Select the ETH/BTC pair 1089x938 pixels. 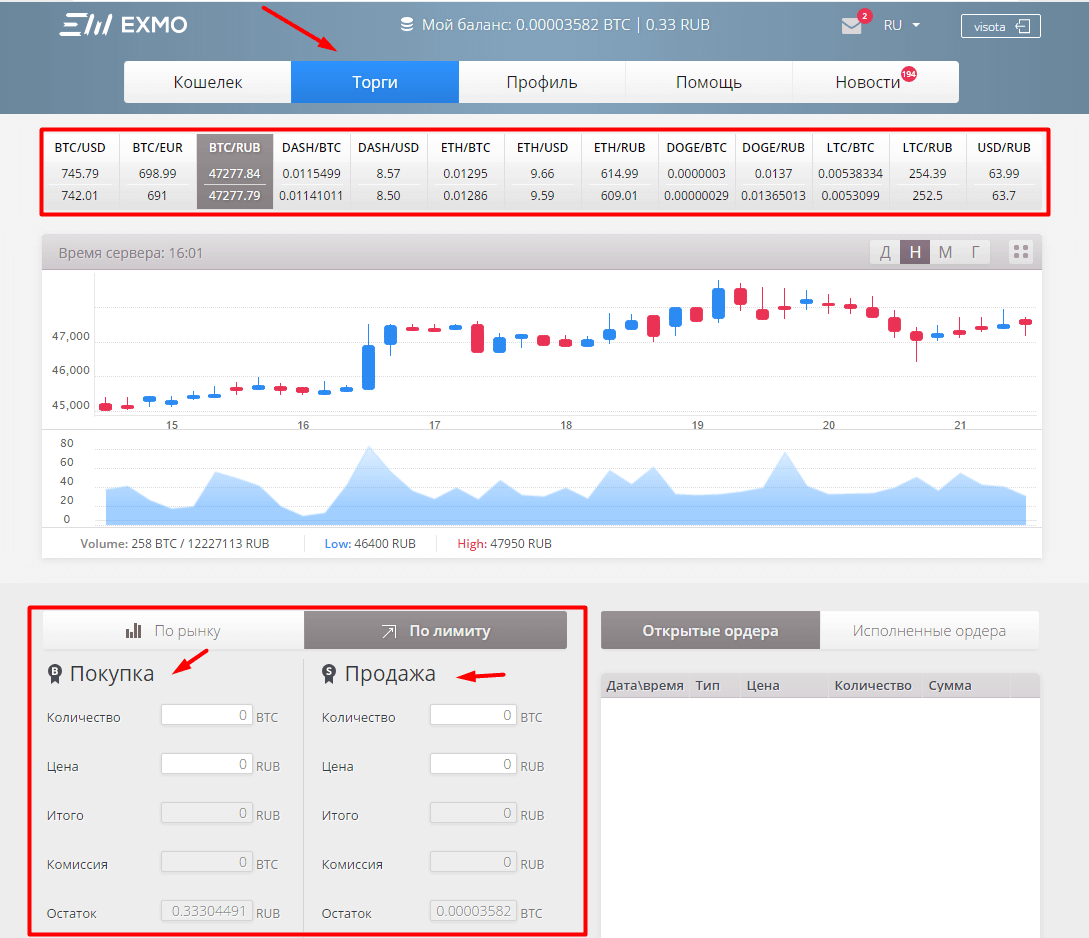point(465,171)
